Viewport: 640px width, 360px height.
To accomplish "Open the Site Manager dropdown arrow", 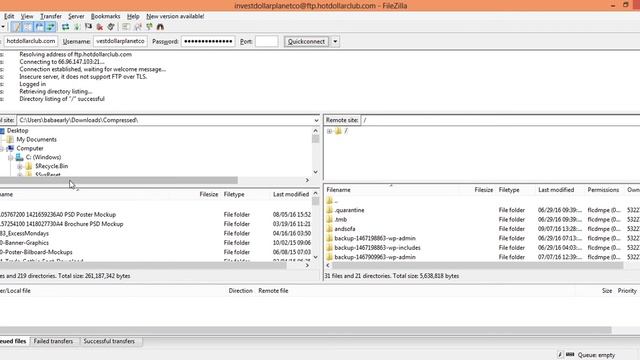I will coord(3,27).
